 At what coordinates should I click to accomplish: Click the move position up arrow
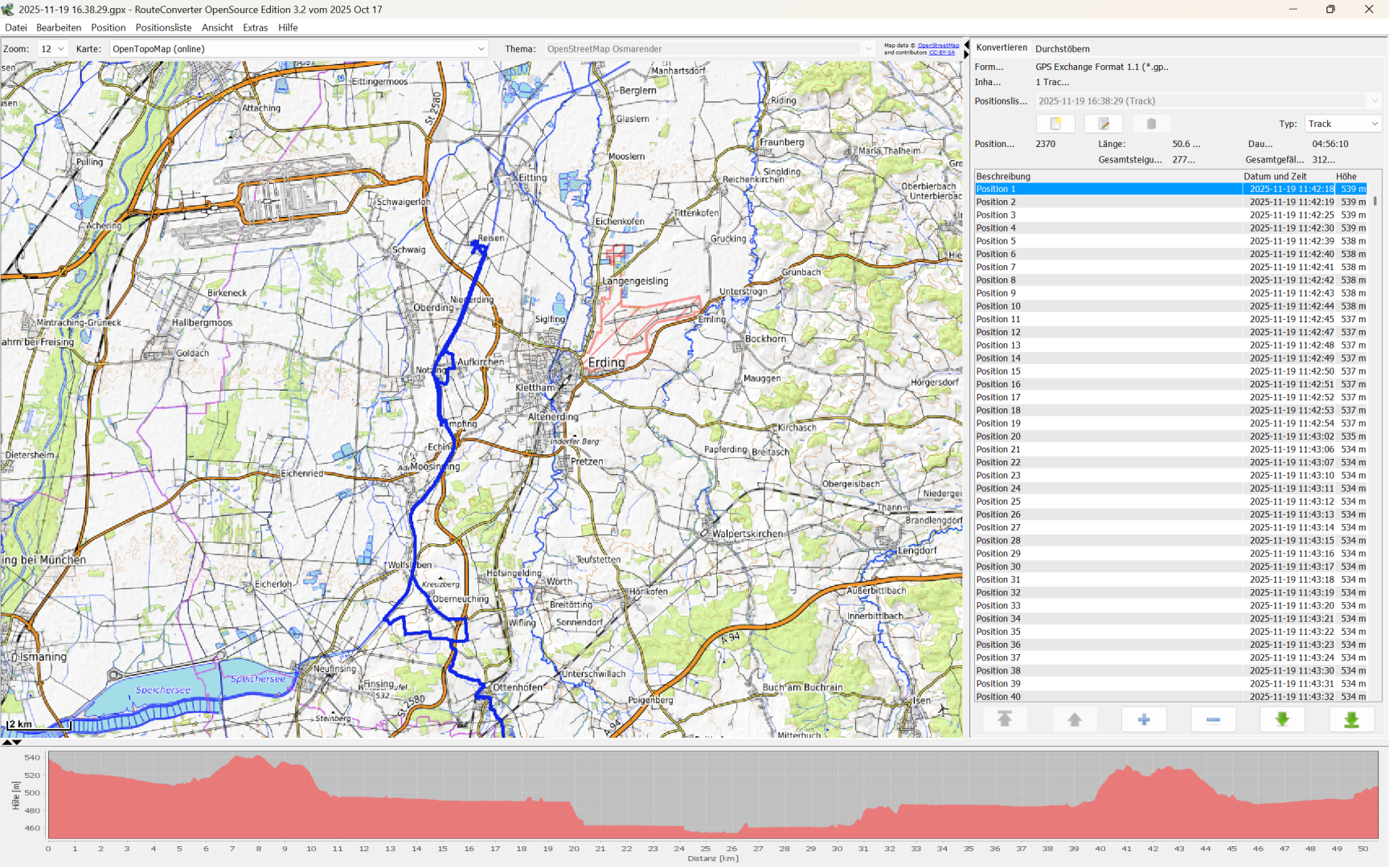pyautogui.click(x=1075, y=719)
